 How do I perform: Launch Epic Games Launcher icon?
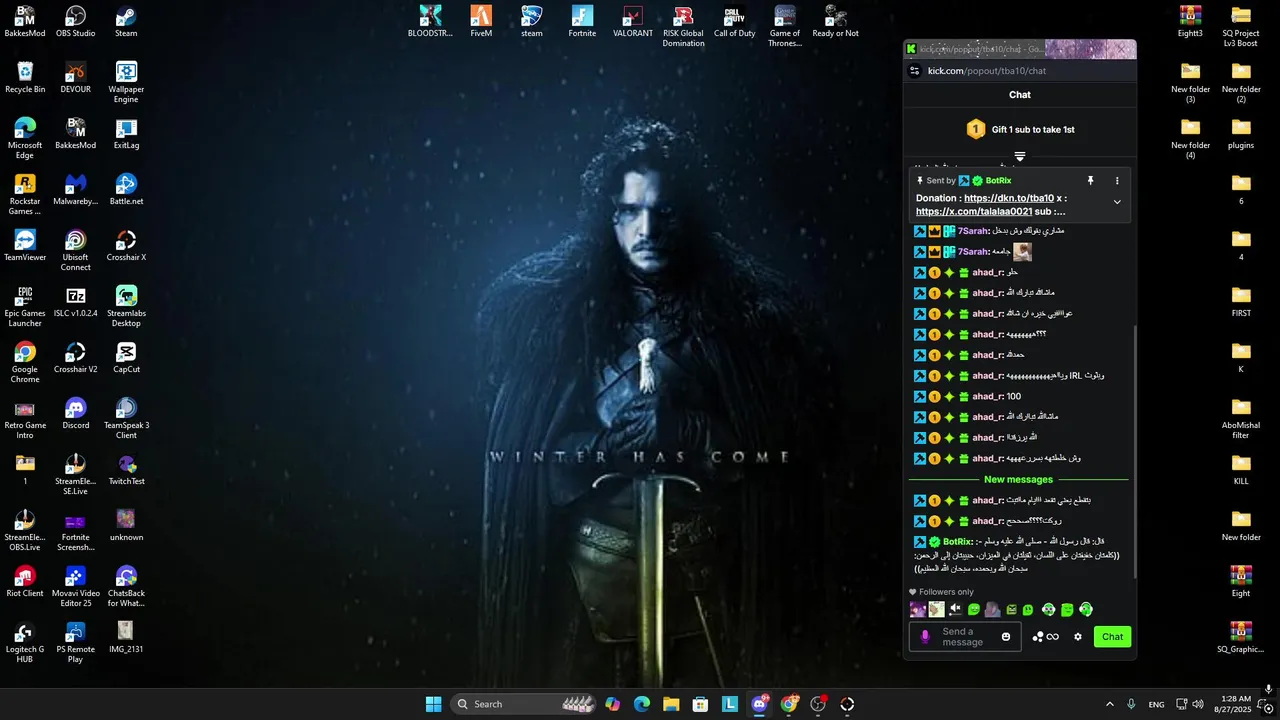(25, 306)
